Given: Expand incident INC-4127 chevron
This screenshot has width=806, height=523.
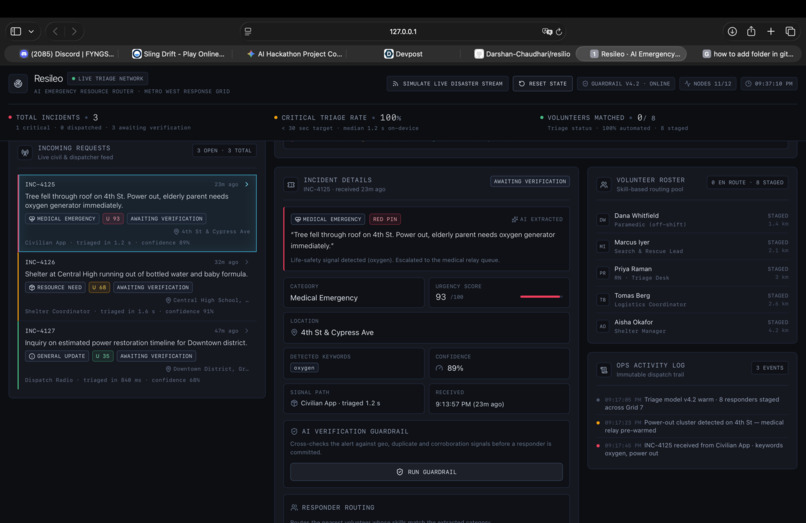Looking at the screenshot, I should (247, 331).
